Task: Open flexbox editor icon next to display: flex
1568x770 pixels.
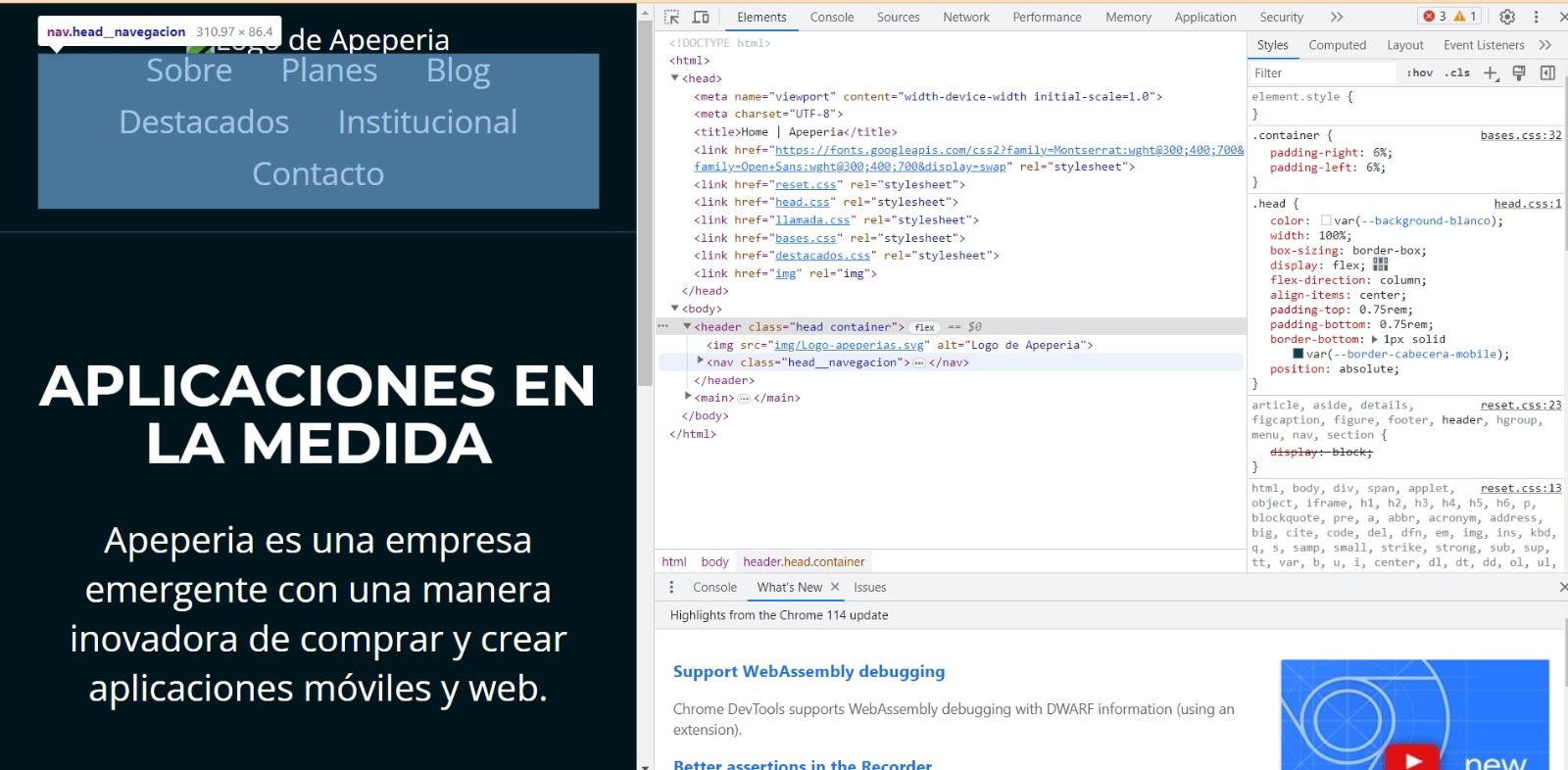Action: (1381, 265)
